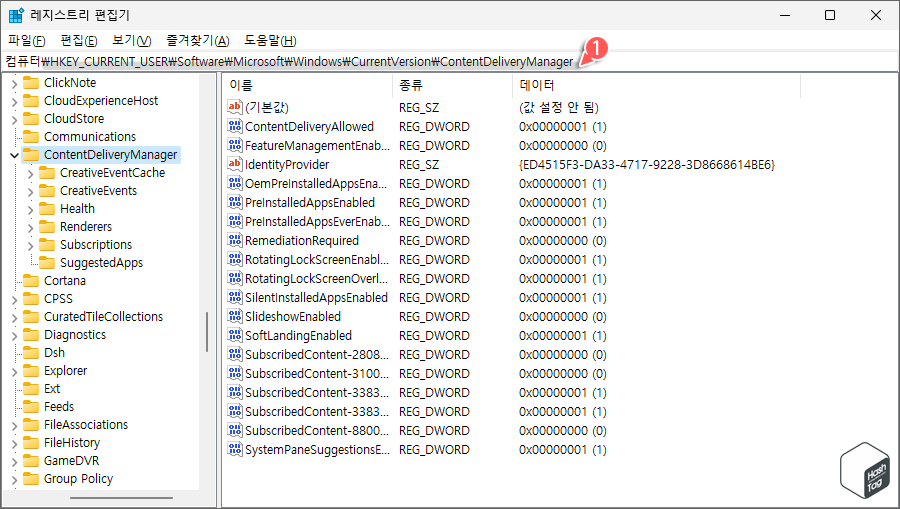Viewport: 900px width, 509px height.
Task: Click the Registry Editor app icon in title bar
Action: tap(16, 15)
